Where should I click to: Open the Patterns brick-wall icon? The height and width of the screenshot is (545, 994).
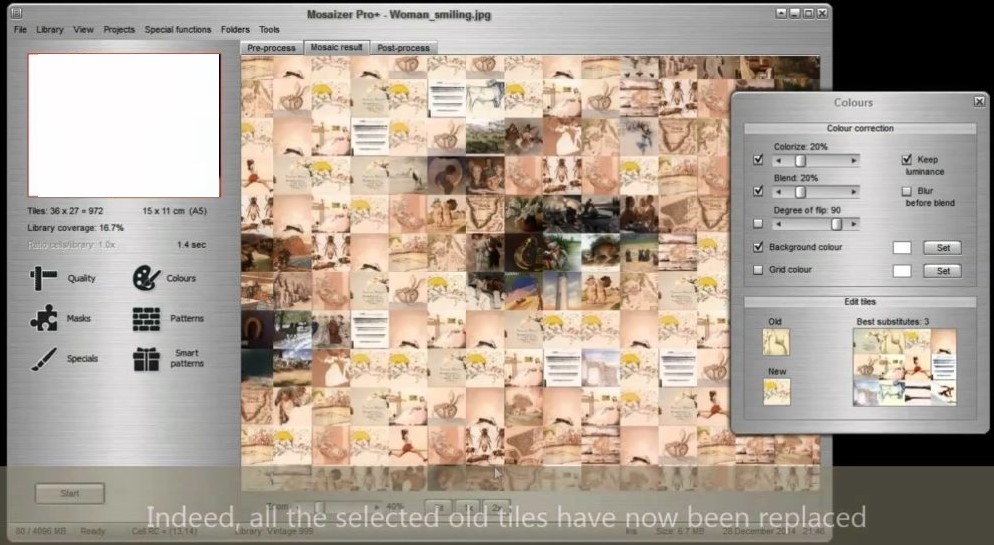pos(146,319)
